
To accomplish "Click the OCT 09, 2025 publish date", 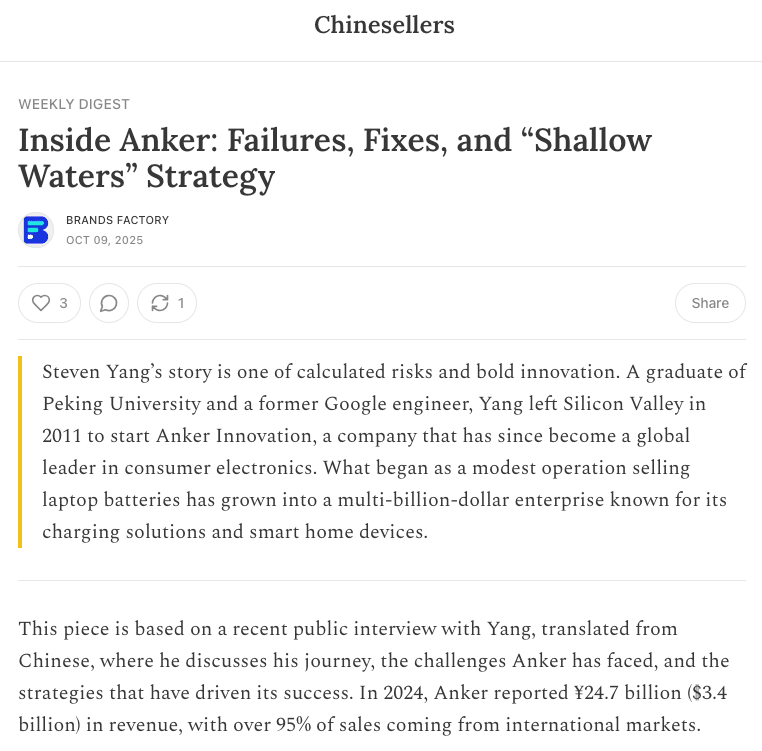I will point(104,240).
